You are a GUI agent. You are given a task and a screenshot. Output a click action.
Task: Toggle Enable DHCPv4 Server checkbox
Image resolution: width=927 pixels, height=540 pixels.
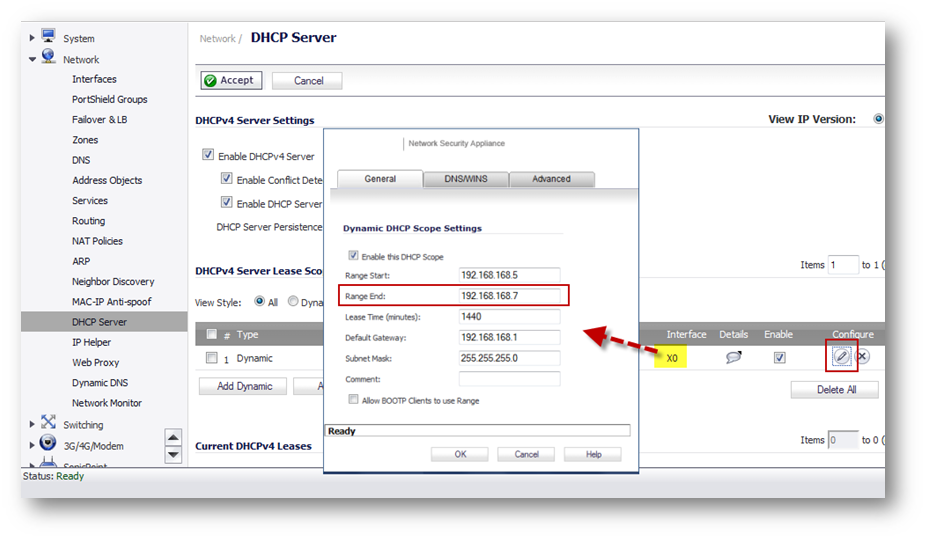(208, 156)
